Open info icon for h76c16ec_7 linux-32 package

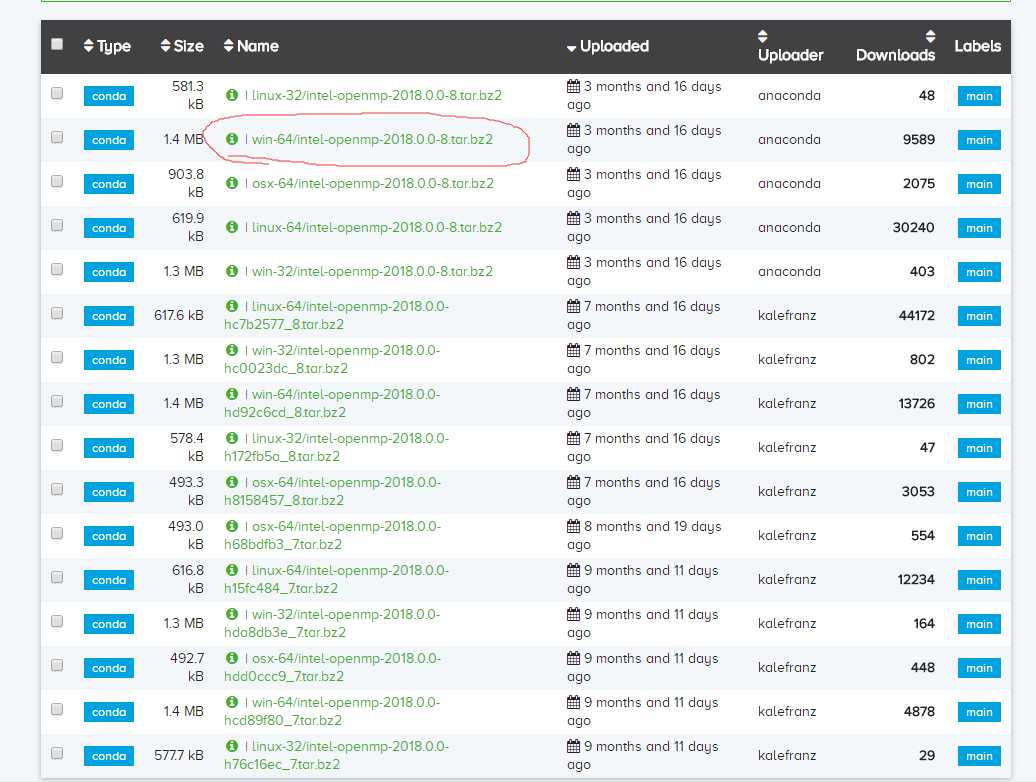[x=231, y=746]
